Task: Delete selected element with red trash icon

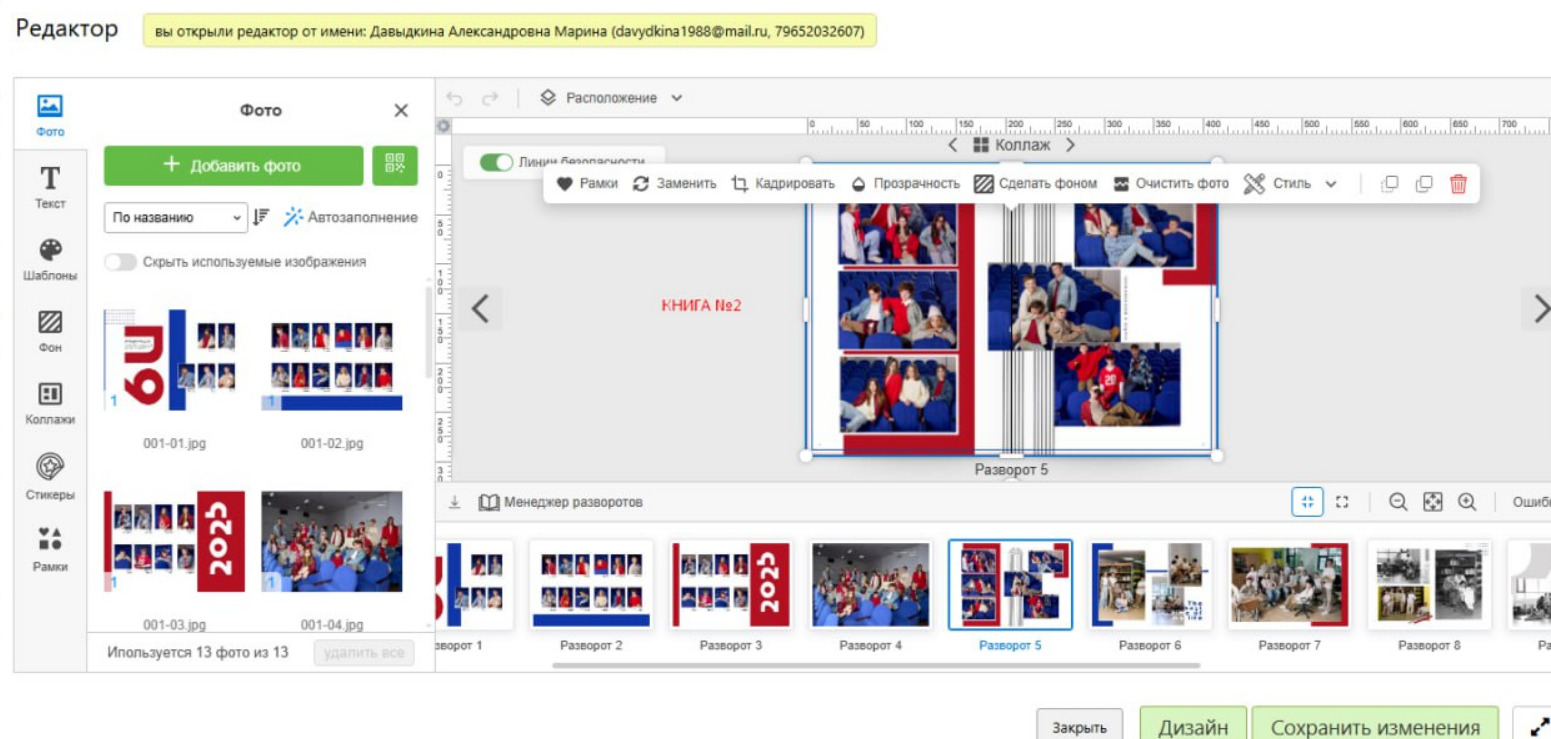Action: (x=1458, y=184)
